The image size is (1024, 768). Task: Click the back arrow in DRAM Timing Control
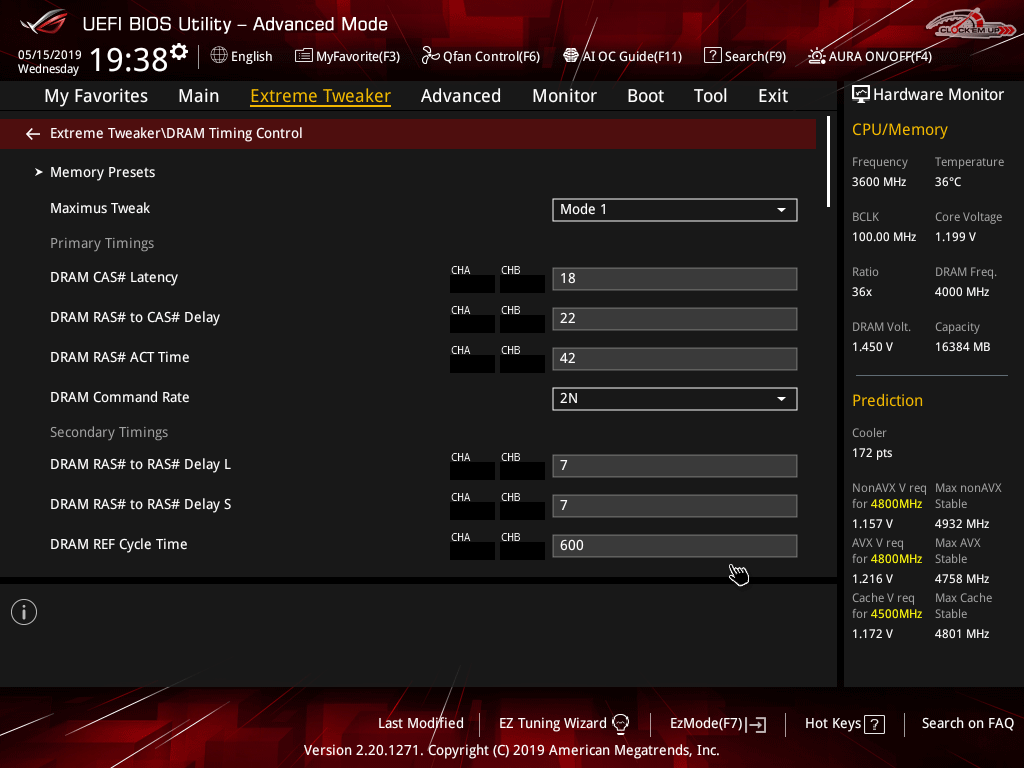[33, 134]
